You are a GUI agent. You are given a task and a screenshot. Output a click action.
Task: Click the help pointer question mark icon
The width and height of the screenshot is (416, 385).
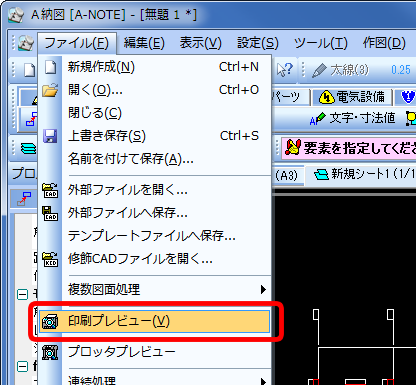(285, 70)
